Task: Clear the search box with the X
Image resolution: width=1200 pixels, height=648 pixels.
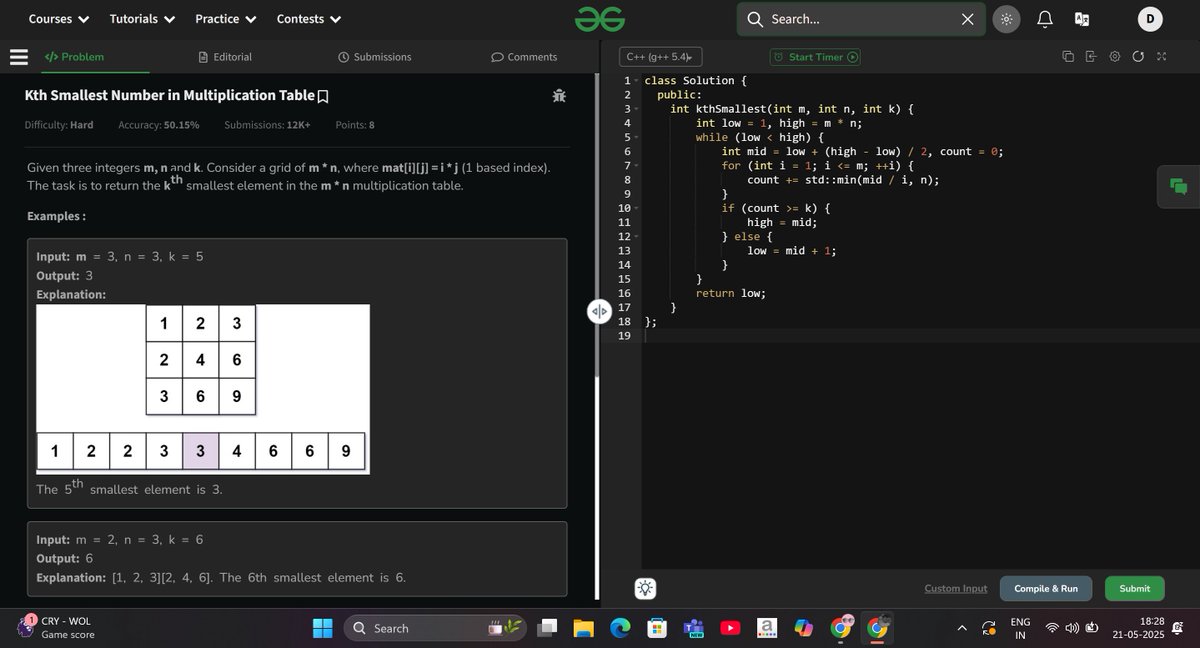Action: (967, 19)
